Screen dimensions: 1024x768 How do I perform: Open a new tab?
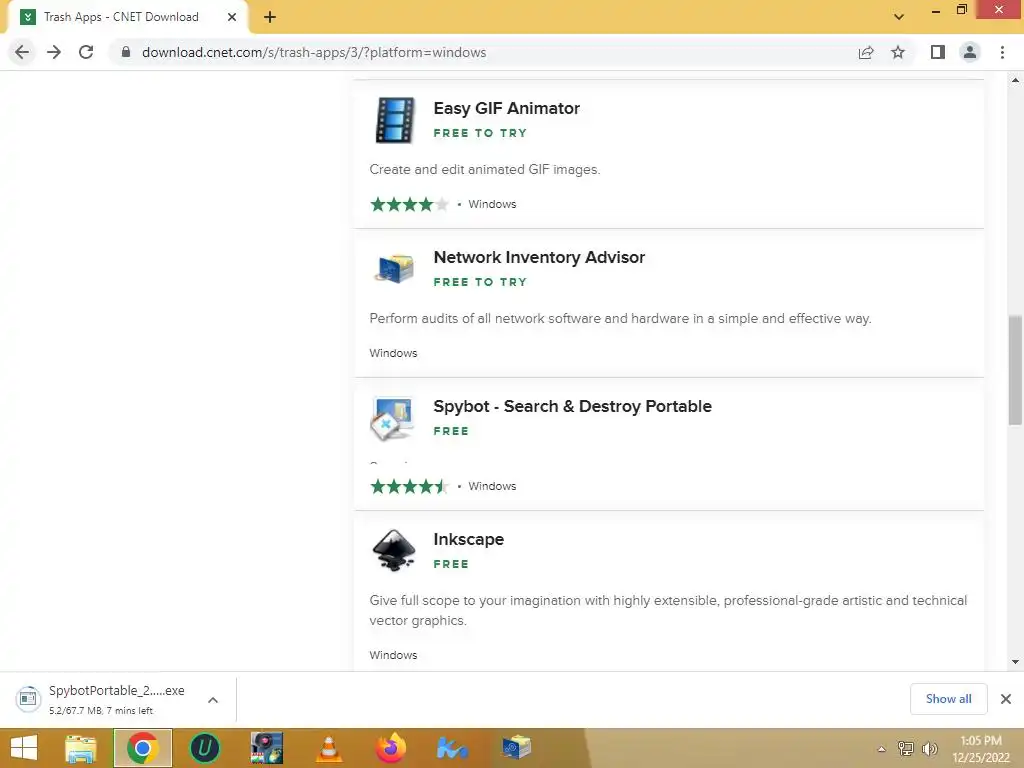tap(270, 17)
